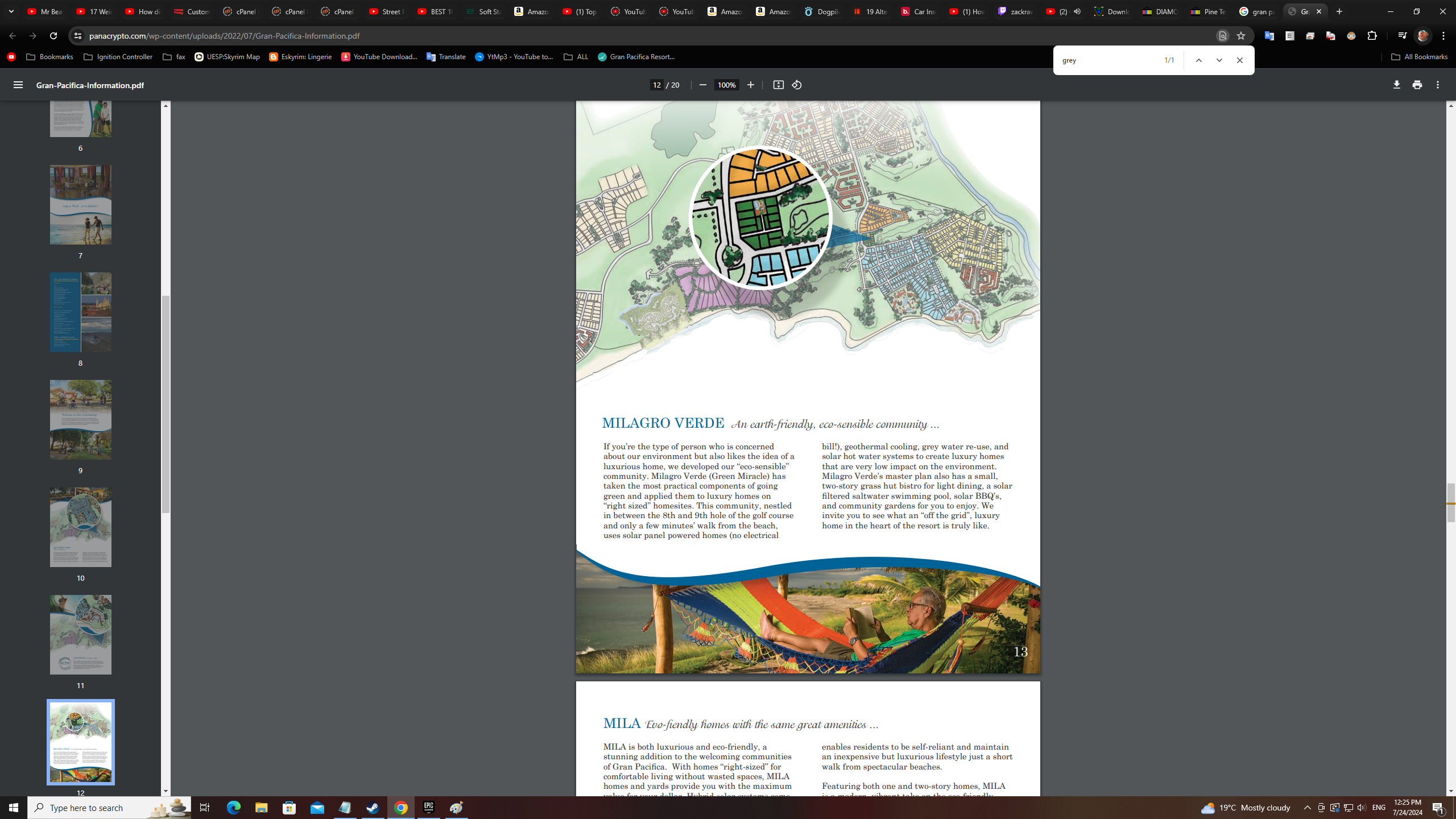Open Steam from taskbar
The width and height of the screenshot is (1456, 819).
click(373, 808)
